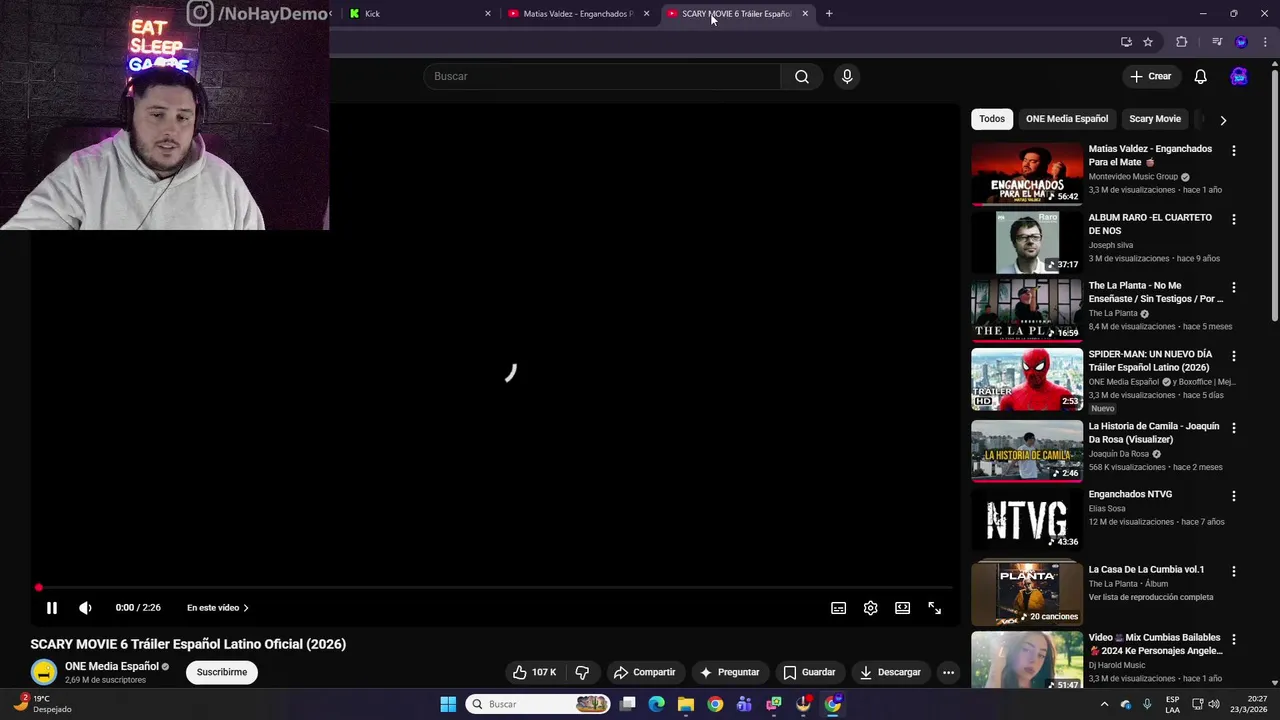Open YouTube notifications bell
1280x720 pixels.
[x=1201, y=76]
